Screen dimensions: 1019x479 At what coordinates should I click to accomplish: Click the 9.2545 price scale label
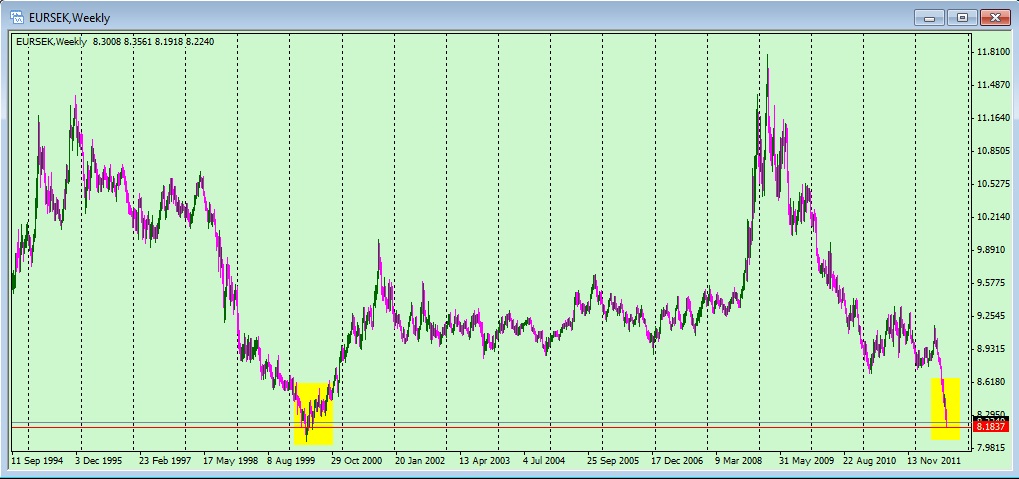coord(993,316)
